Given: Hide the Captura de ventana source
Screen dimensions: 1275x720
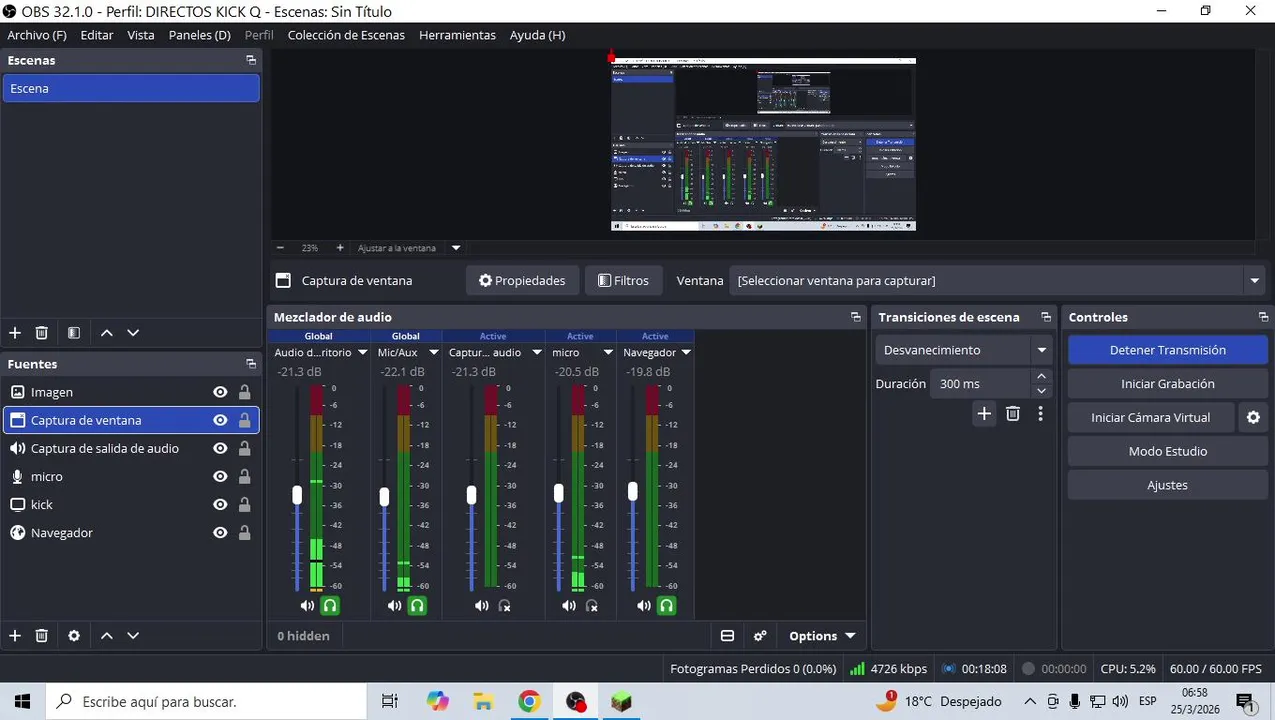Looking at the screenshot, I should 220,420.
